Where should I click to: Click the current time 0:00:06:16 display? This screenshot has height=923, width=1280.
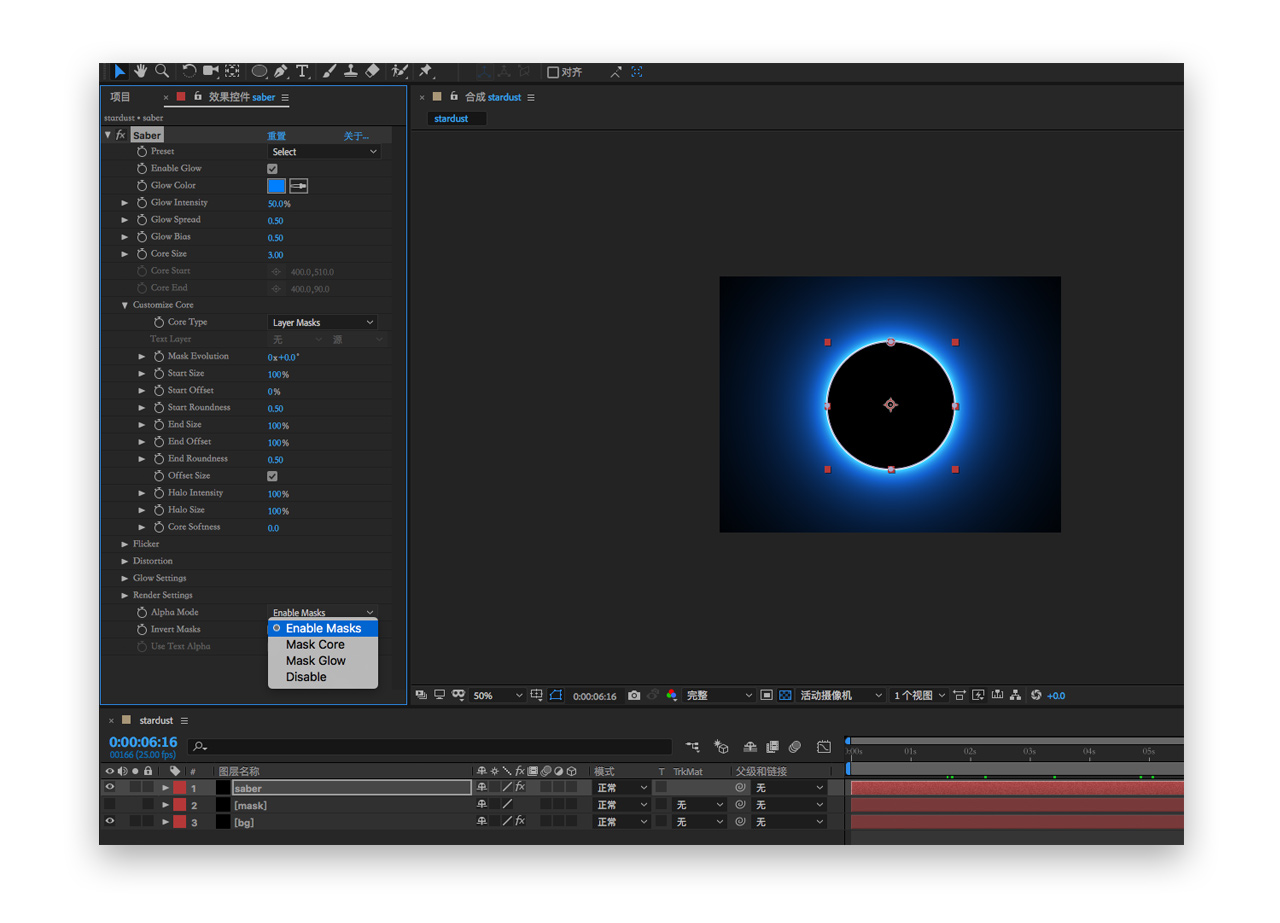point(143,742)
